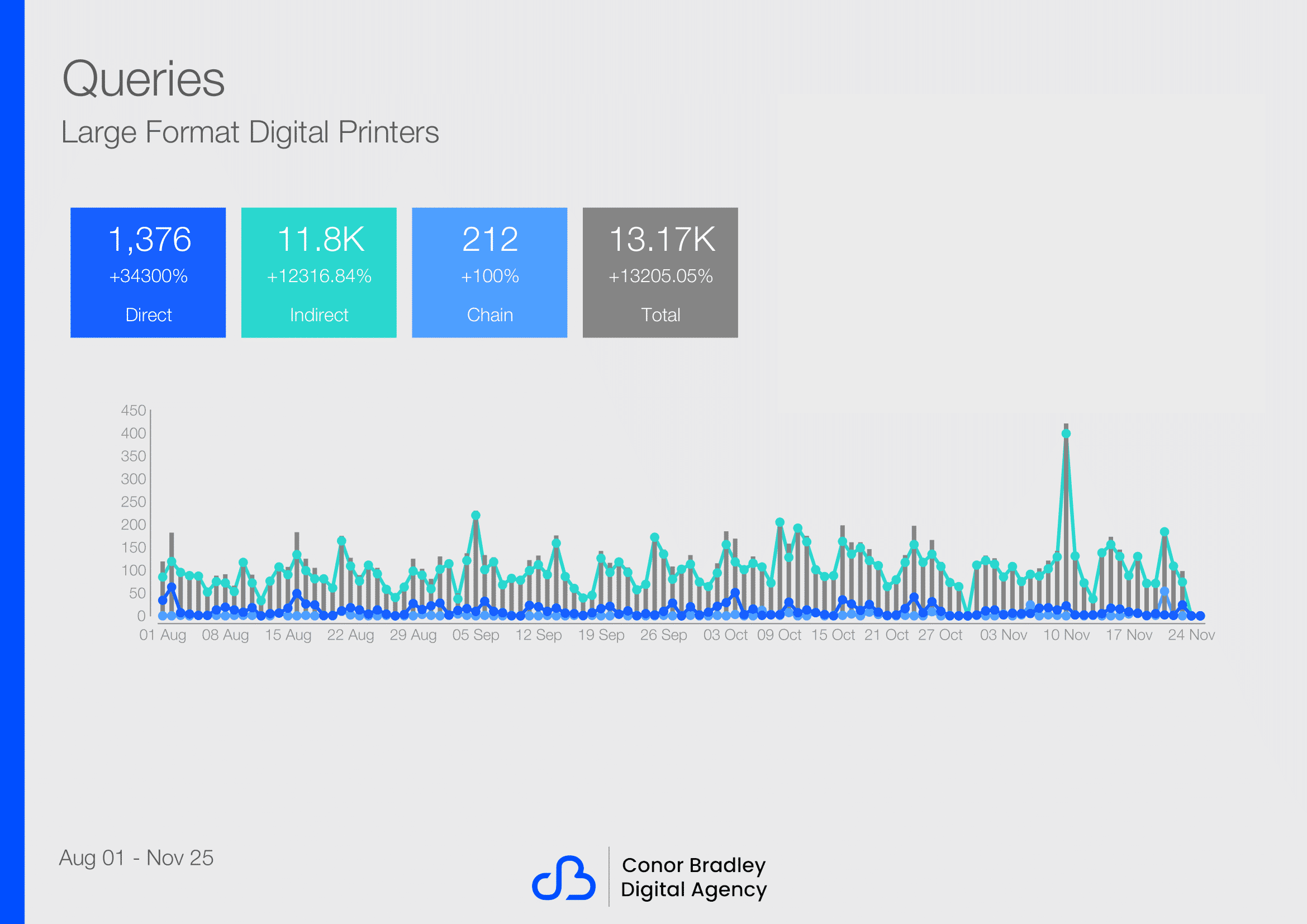
Task: Select the Indirect queries card showing 11.8K
Action: click(319, 273)
